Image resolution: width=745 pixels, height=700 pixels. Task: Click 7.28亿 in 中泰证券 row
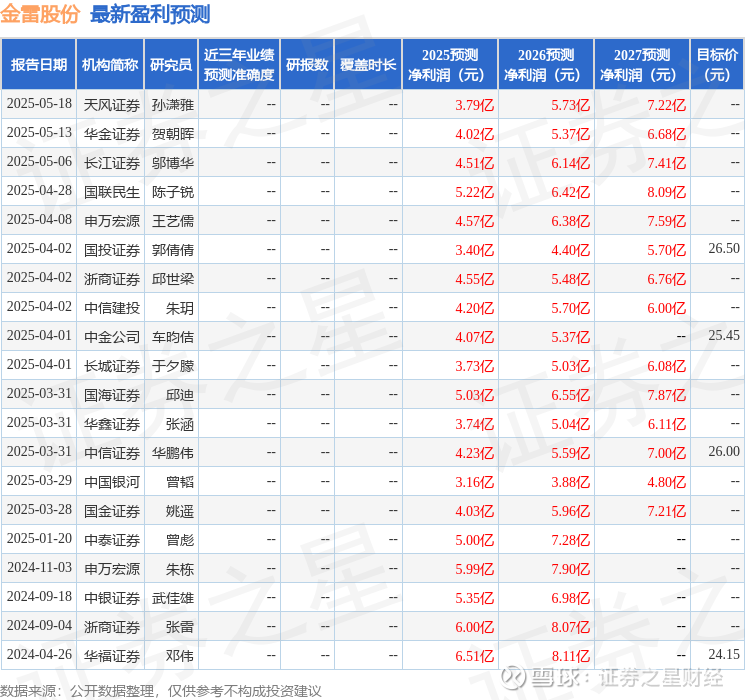pos(571,539)
